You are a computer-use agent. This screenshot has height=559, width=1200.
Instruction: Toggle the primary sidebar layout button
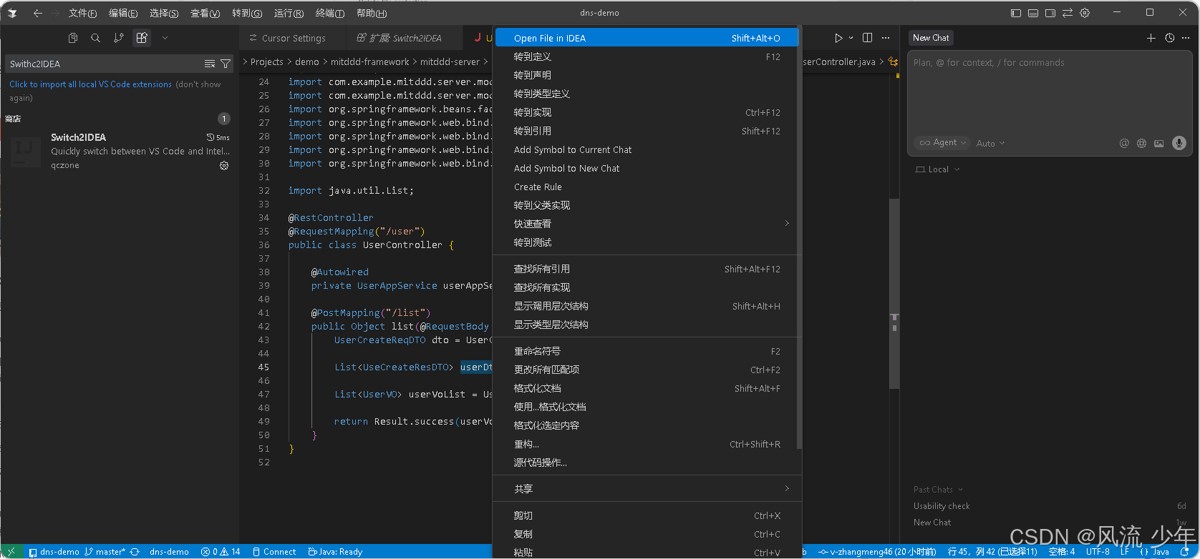click(1017, 13)
